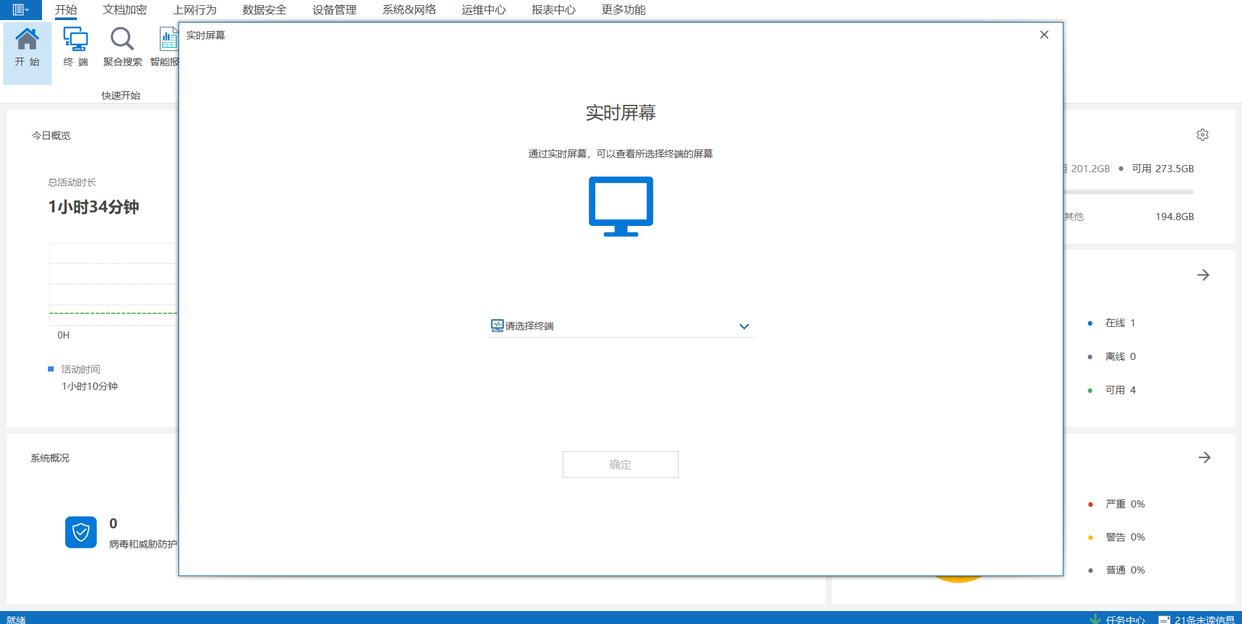The image size is (1242, 624).
Task: Click the 离线 0 status entry
Action: [x=1112, y=356]
